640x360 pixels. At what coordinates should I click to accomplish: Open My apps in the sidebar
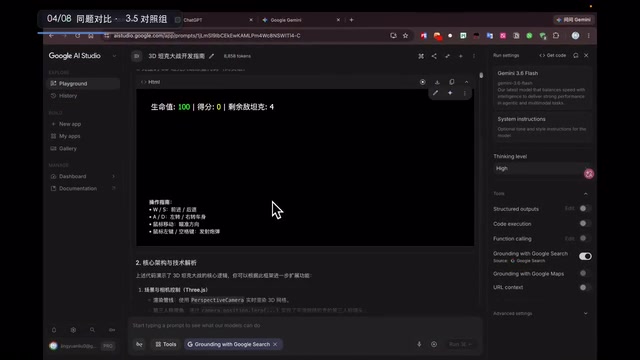click(69, 136)
